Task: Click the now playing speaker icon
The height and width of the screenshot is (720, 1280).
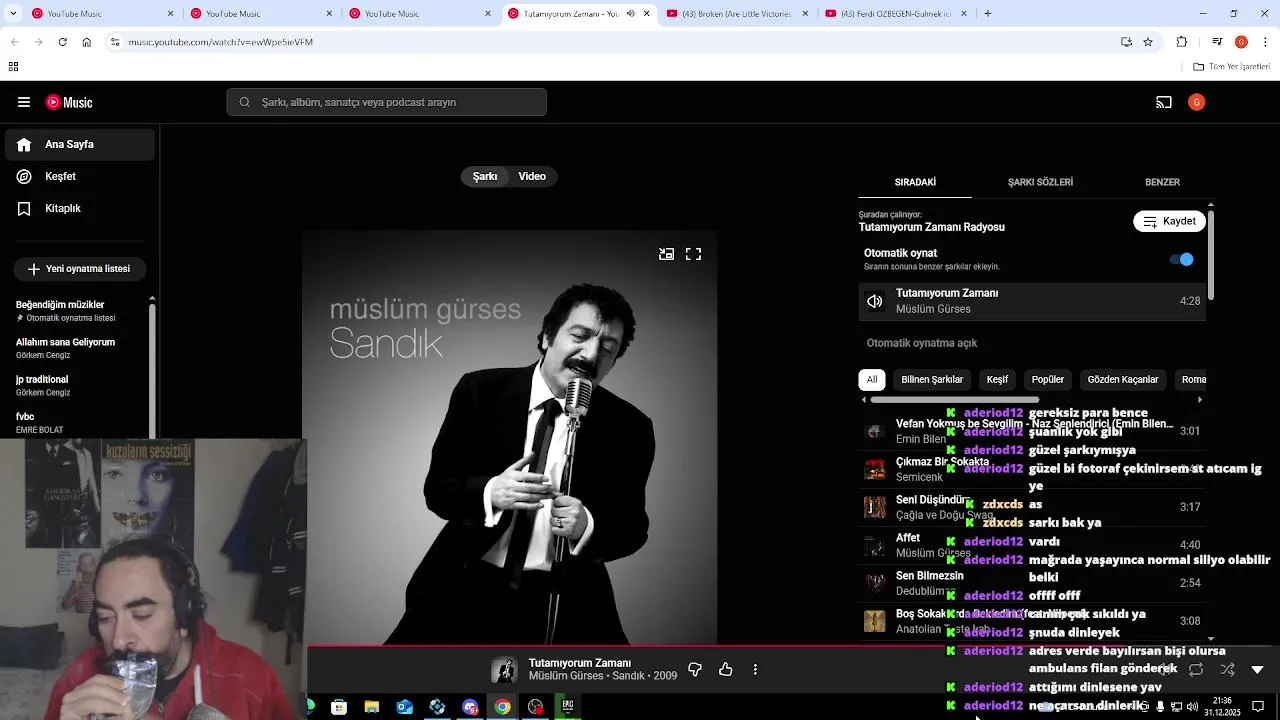Action: point(875,301)
